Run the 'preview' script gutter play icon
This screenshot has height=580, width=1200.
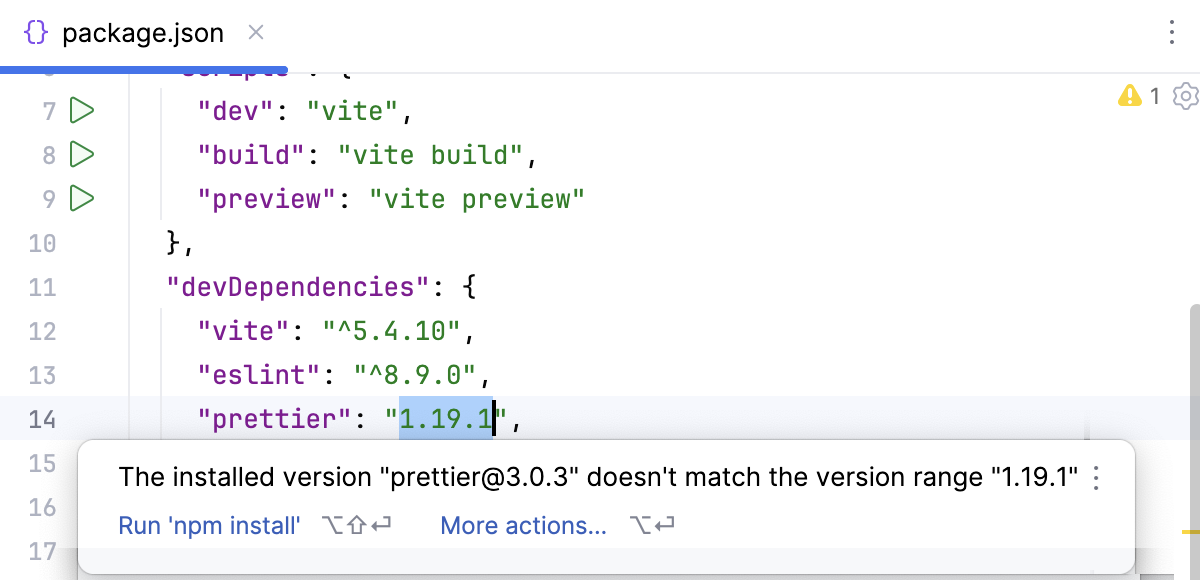(79, 198)
